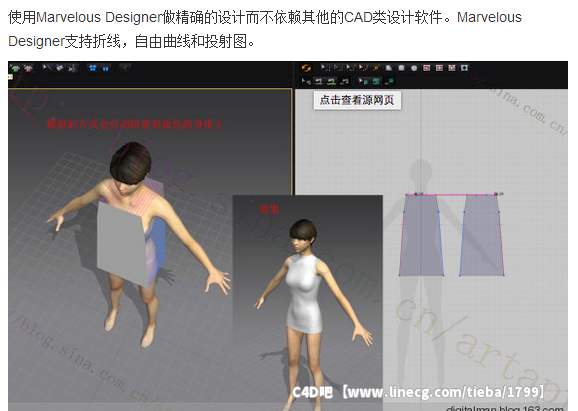Click the 点击查看源网页 button
The height and width of the screenshot is (411, 578).
[357, 100]
